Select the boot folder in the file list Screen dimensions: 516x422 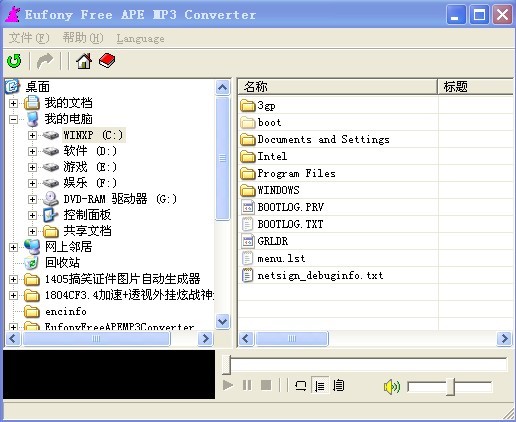point(269,123)
